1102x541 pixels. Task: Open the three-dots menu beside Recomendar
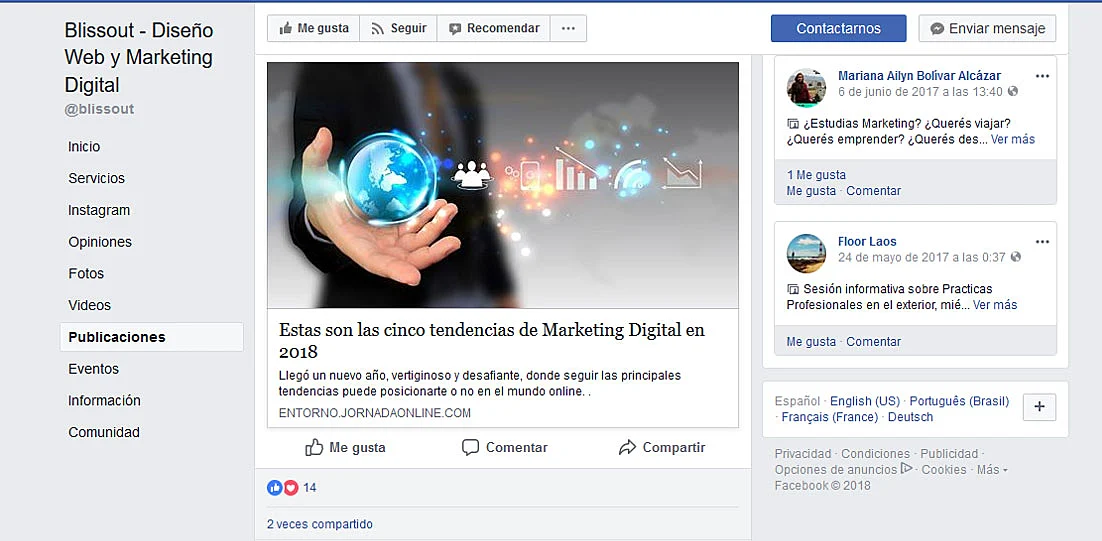[x=569, y=29]
